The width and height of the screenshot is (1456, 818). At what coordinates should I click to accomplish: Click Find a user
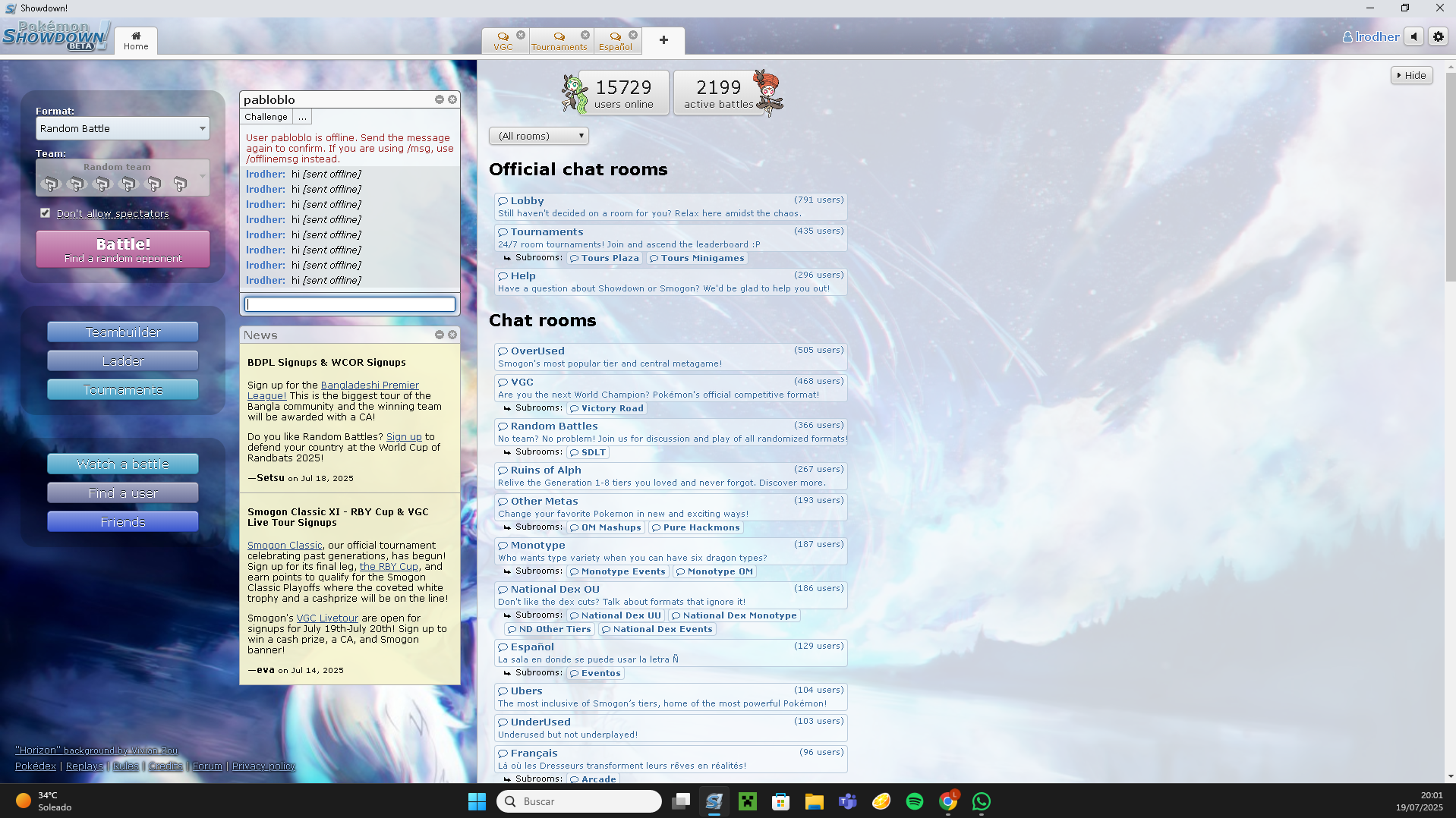point(123,493)
